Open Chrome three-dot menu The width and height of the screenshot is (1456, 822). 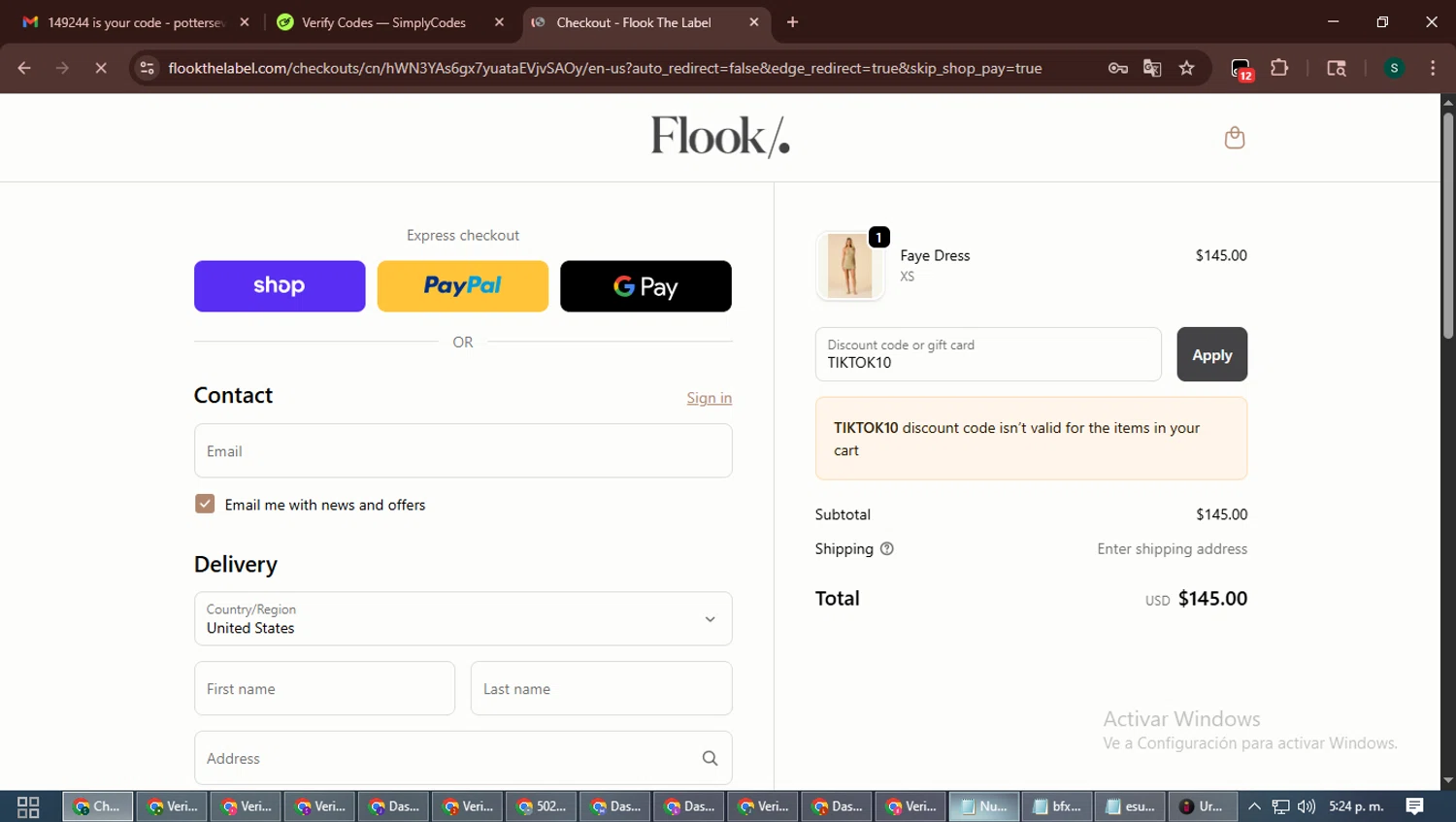click(x=1433, y=68)
